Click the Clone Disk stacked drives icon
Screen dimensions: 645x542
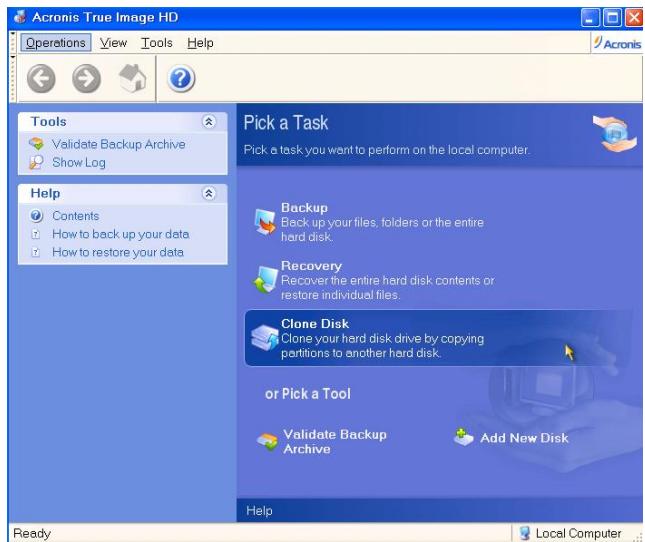[x=265, y=338]
